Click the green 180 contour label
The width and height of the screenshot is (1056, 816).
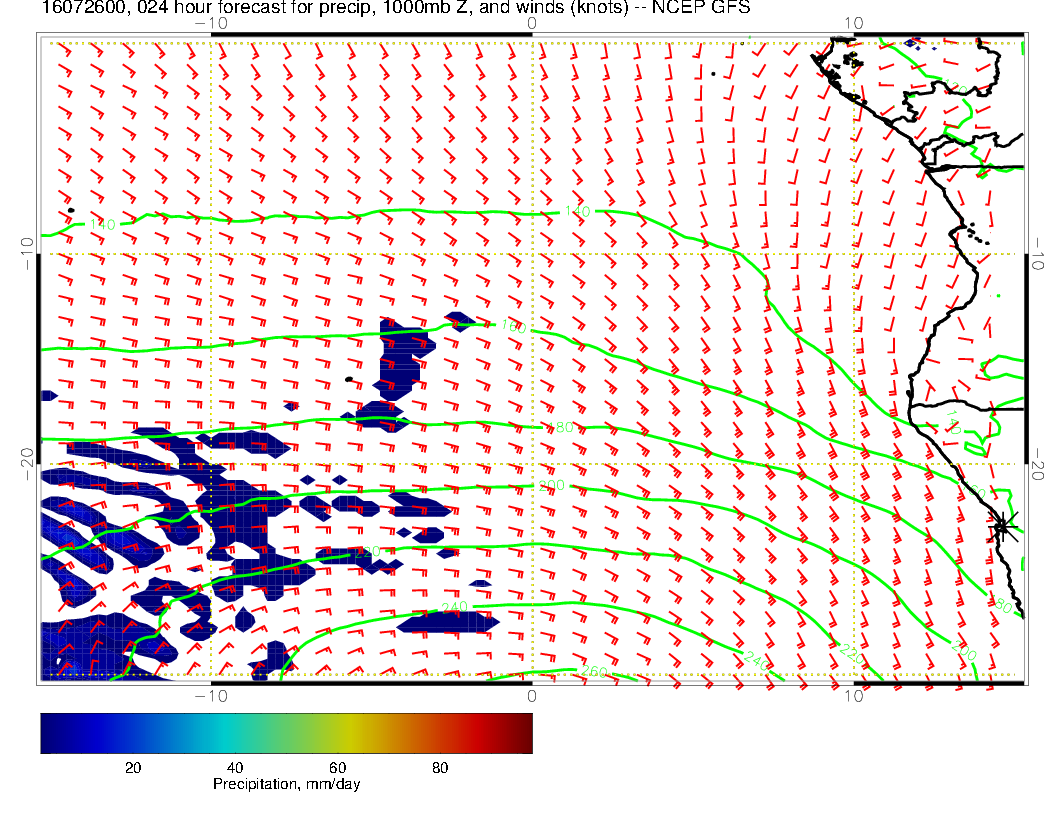[x=562, y=428]
